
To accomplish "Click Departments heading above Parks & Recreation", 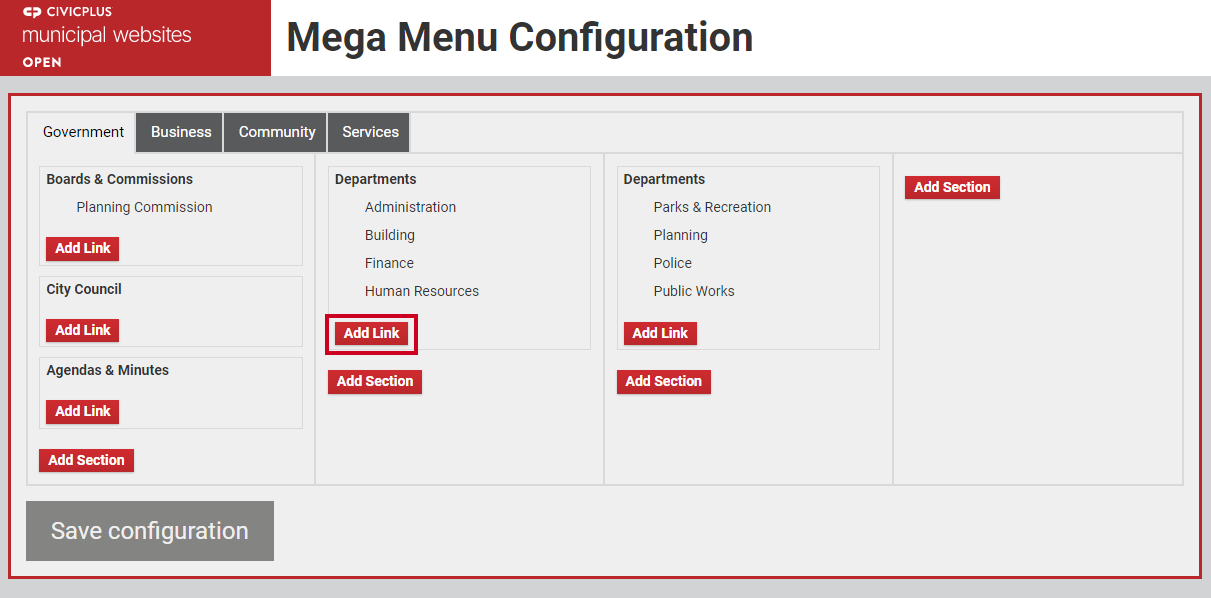I will (x=664, y=179).
